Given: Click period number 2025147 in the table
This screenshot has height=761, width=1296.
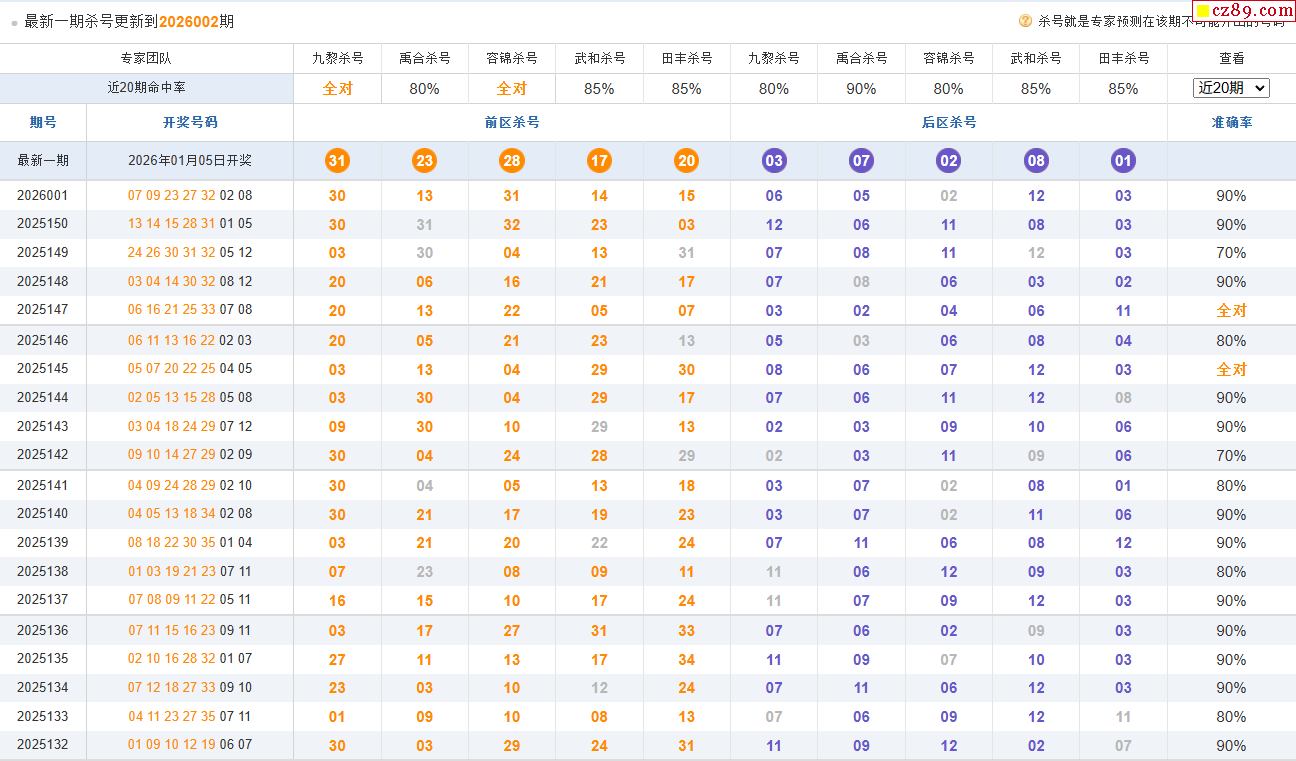Looking at the screenshot, I should click(x=43, y=310).
